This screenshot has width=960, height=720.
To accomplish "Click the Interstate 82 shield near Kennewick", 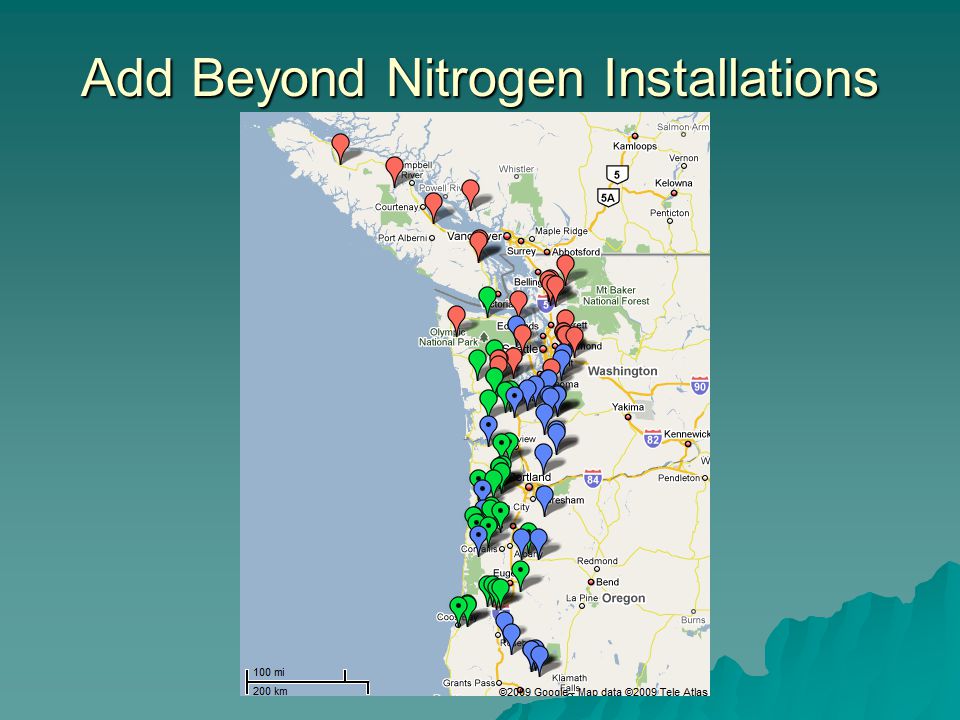I will [653, 438].
